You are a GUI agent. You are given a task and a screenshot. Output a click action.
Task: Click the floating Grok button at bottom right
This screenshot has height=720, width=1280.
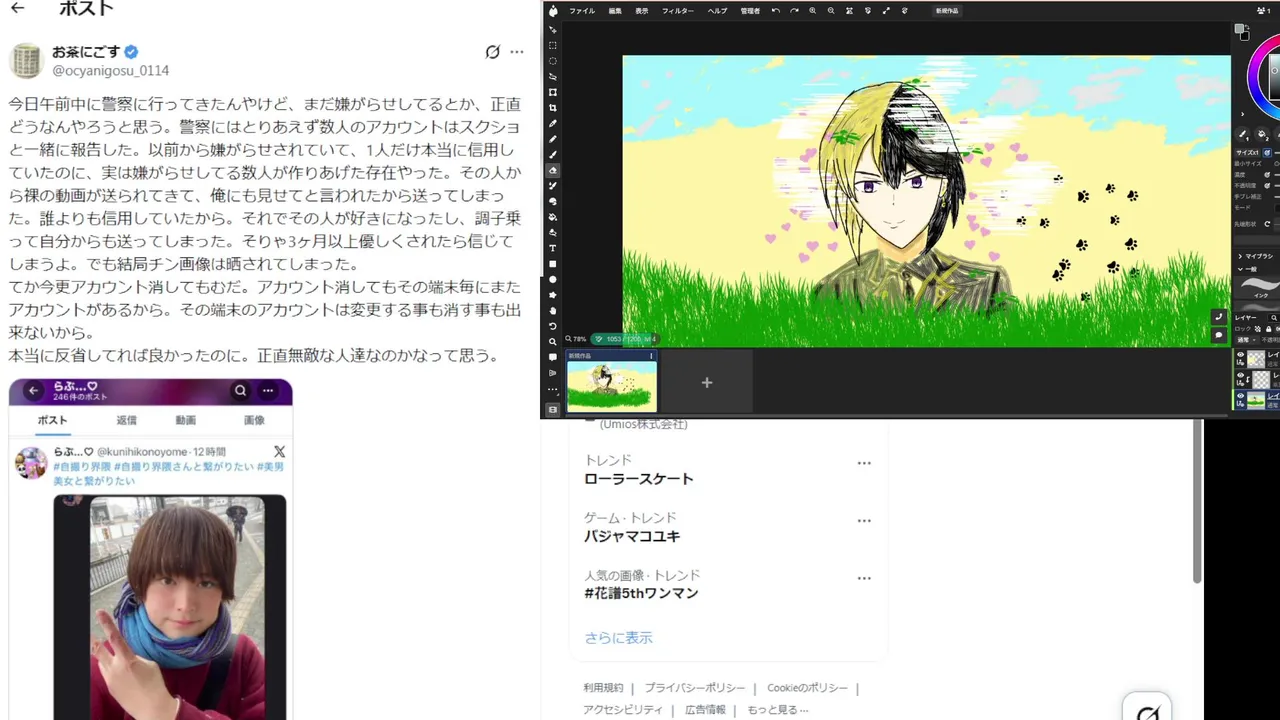[x=1147, y=712]
